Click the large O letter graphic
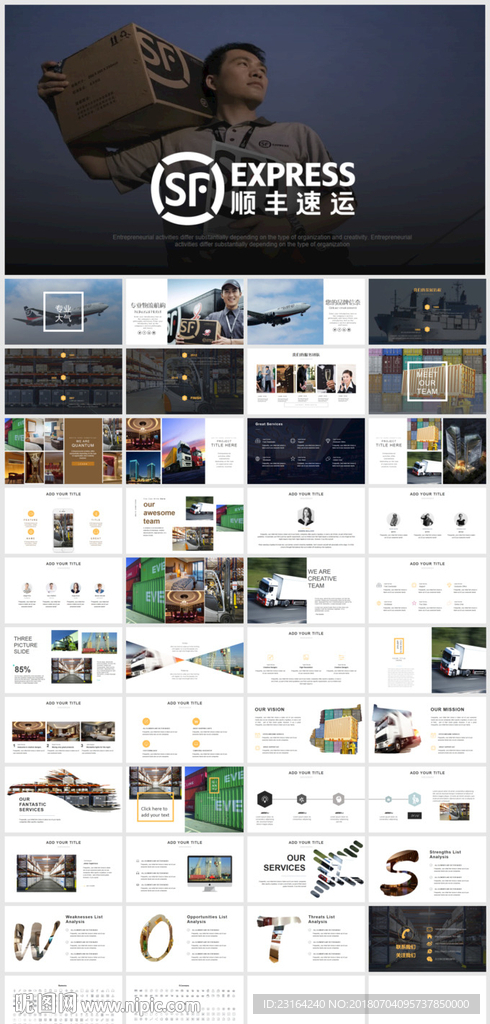This screenshot has width=490, height=1024. click(157, 940)
